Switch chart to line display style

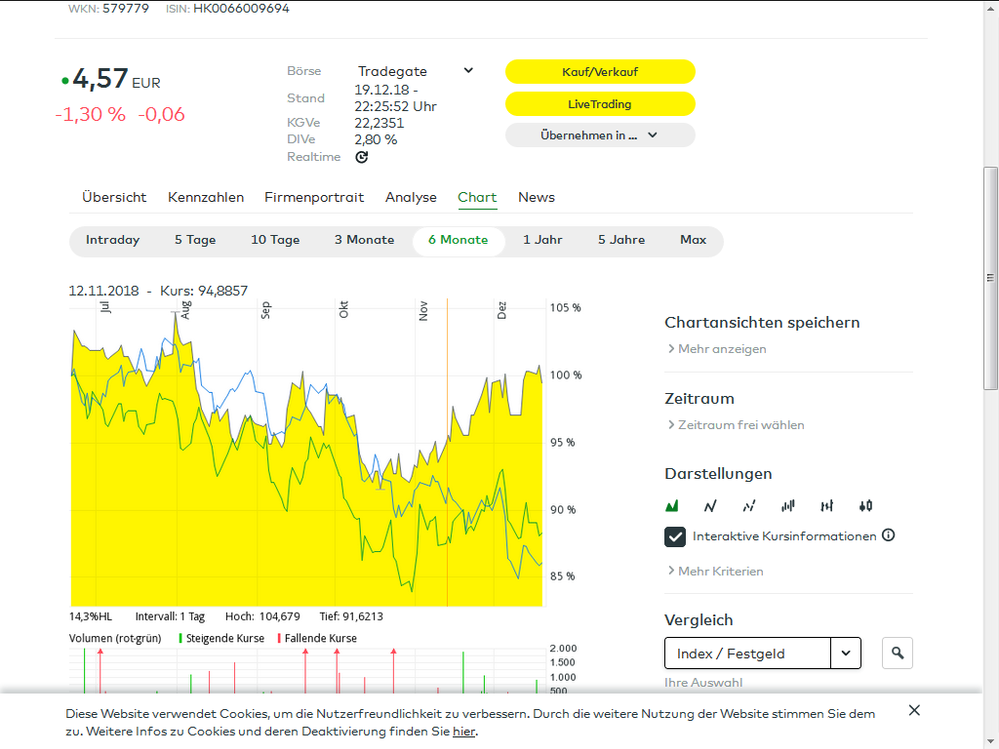click(x=710, y=505)
